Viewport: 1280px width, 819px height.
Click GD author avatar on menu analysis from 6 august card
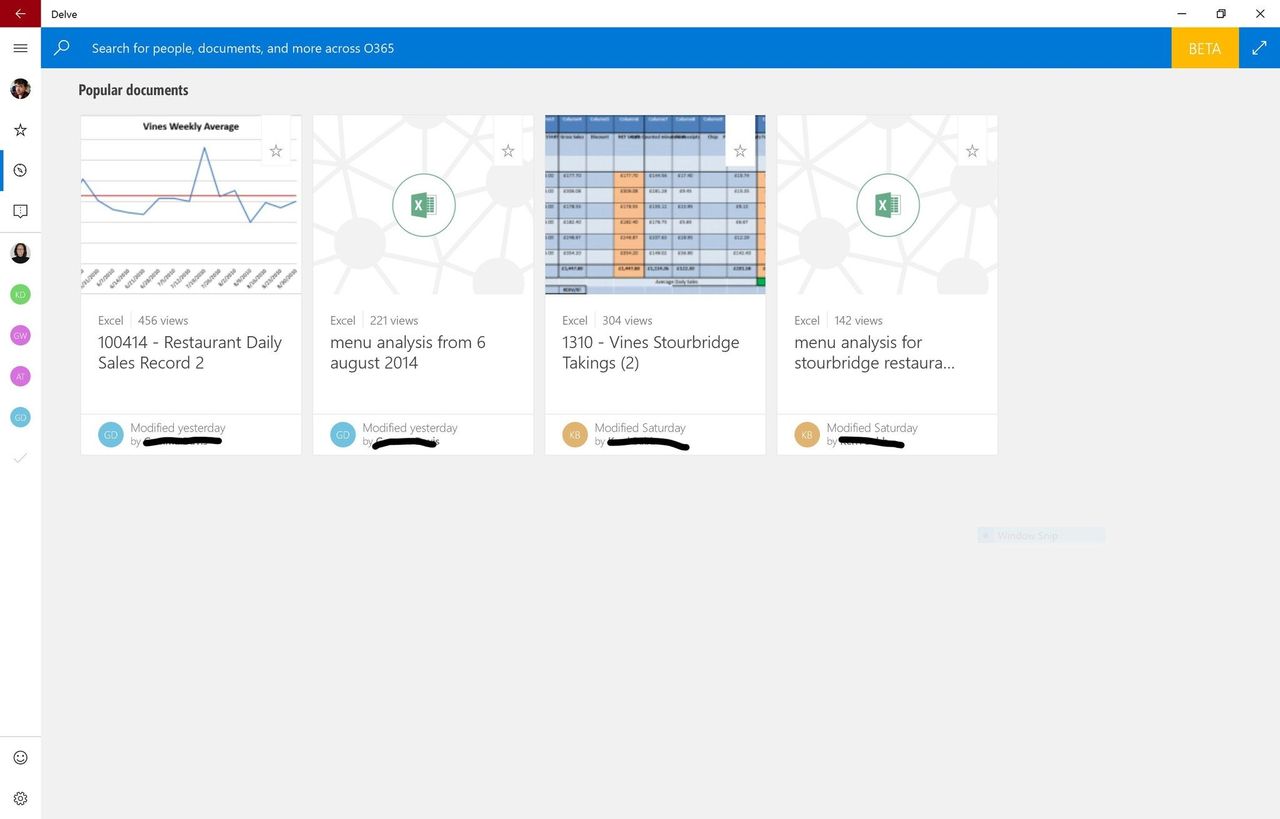tap(343, 435)
